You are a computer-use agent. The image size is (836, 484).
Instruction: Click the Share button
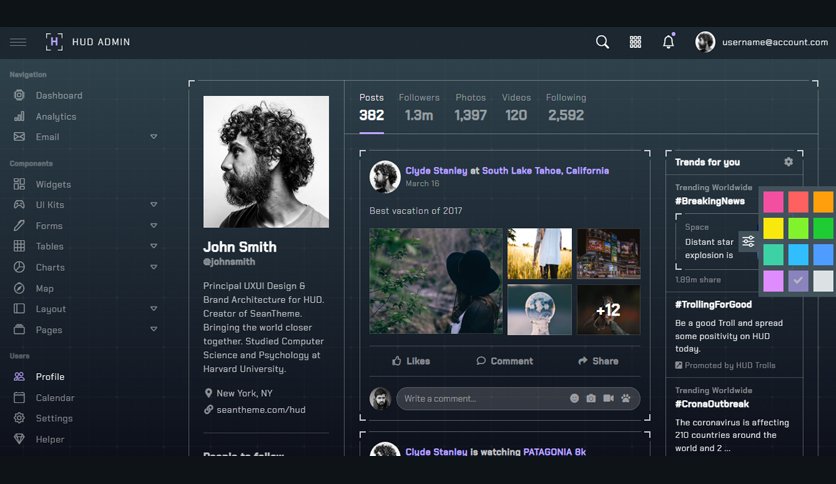[x=598, y=361]
